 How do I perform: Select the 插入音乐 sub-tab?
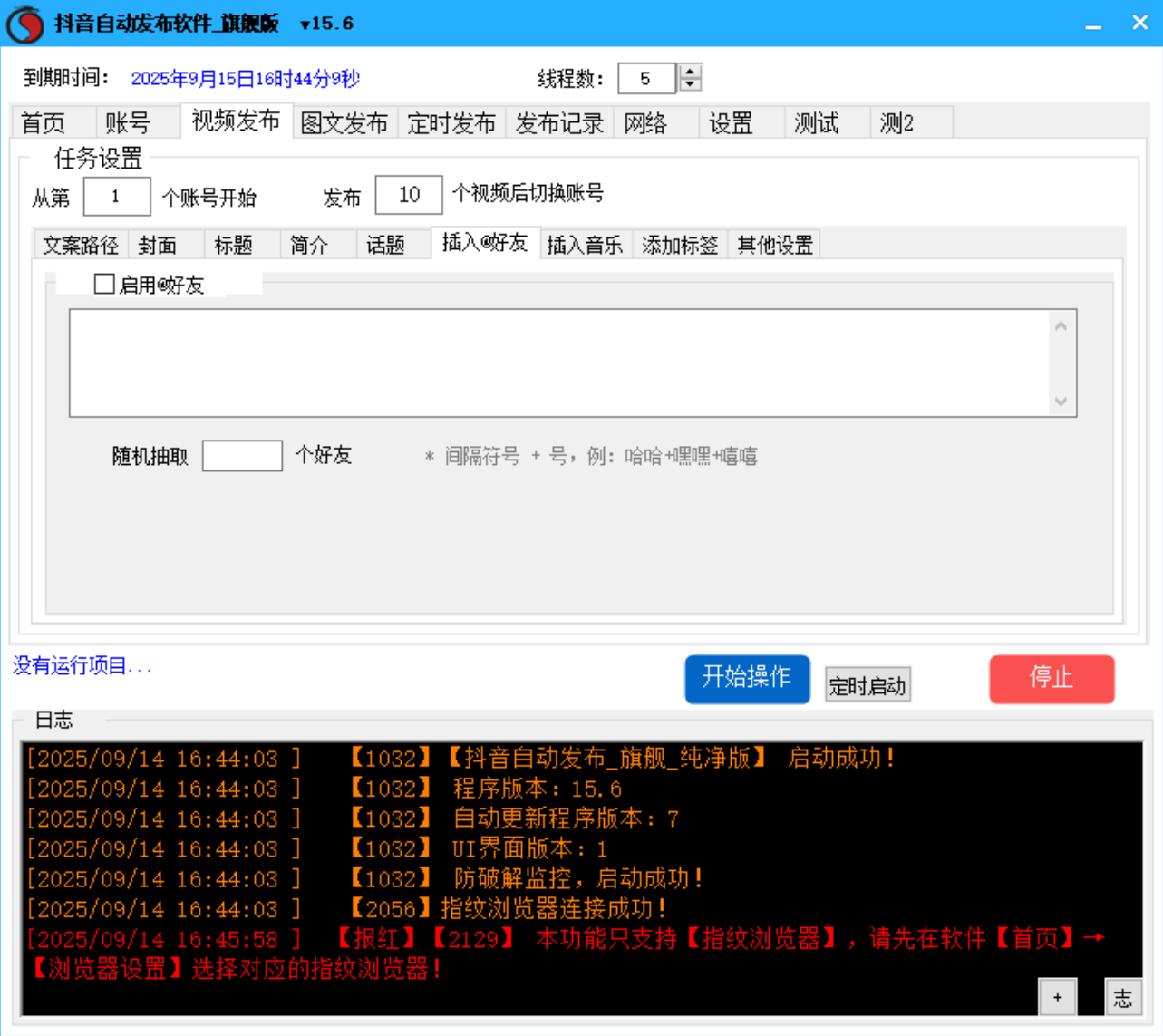pyautogui.click(x=585, y=245)
